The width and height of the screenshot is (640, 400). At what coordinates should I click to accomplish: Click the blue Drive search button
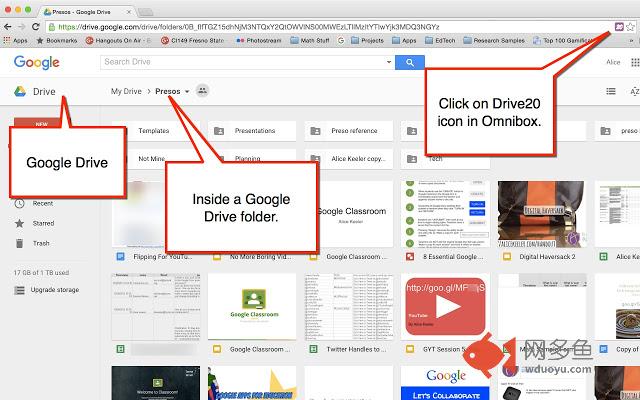(x=408, y=62)
